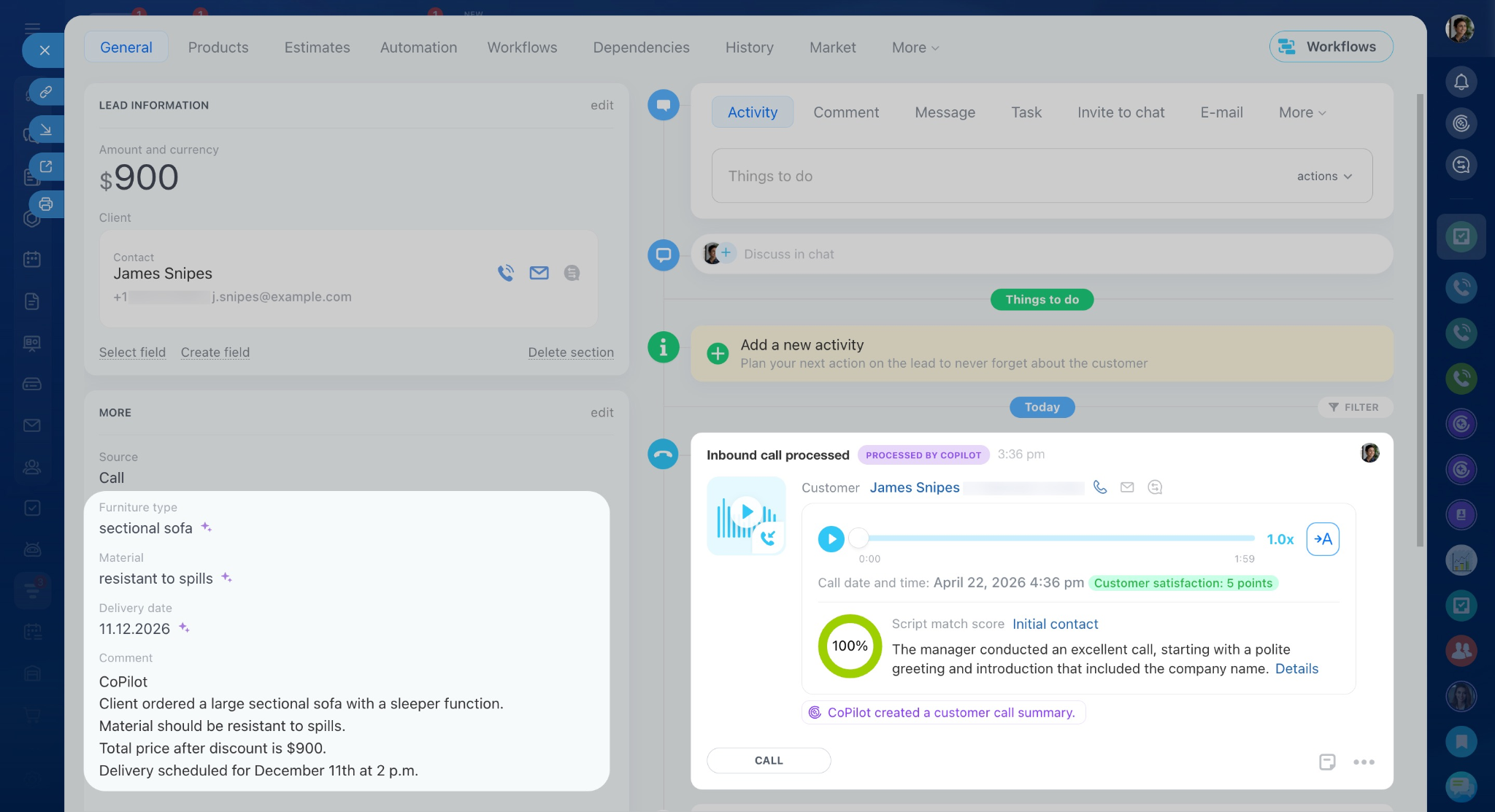1495x812 pixels.
Task: Open the Market tab
Action: pos(832,47)
